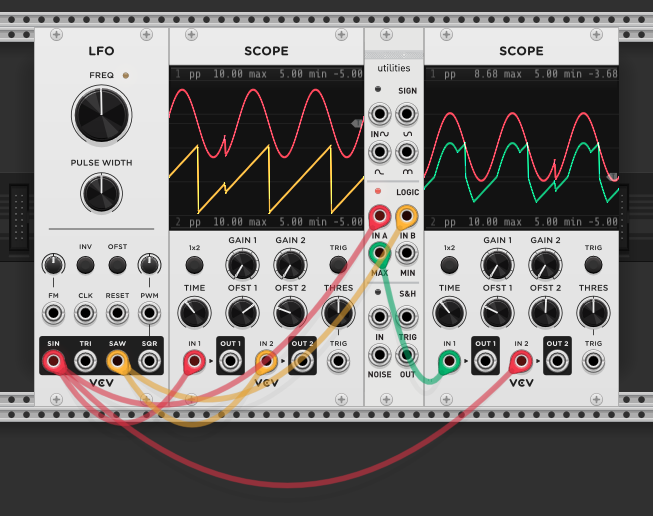The image size is (653, 516).
Task: Click IN 1 jack on right Scope
Action: coord(449,361)
